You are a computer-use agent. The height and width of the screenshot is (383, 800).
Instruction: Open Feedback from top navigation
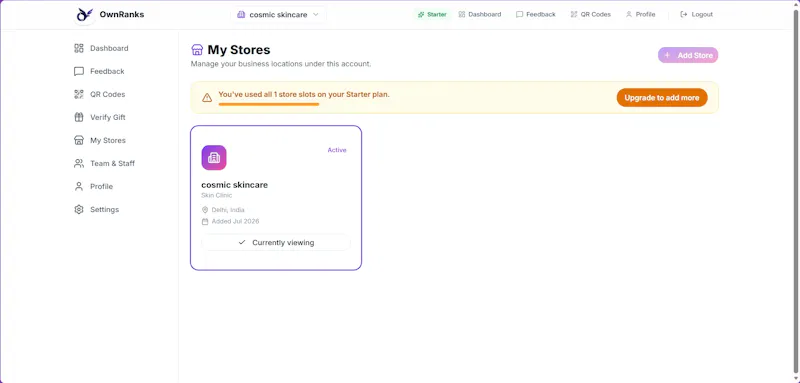pos(536,15)
